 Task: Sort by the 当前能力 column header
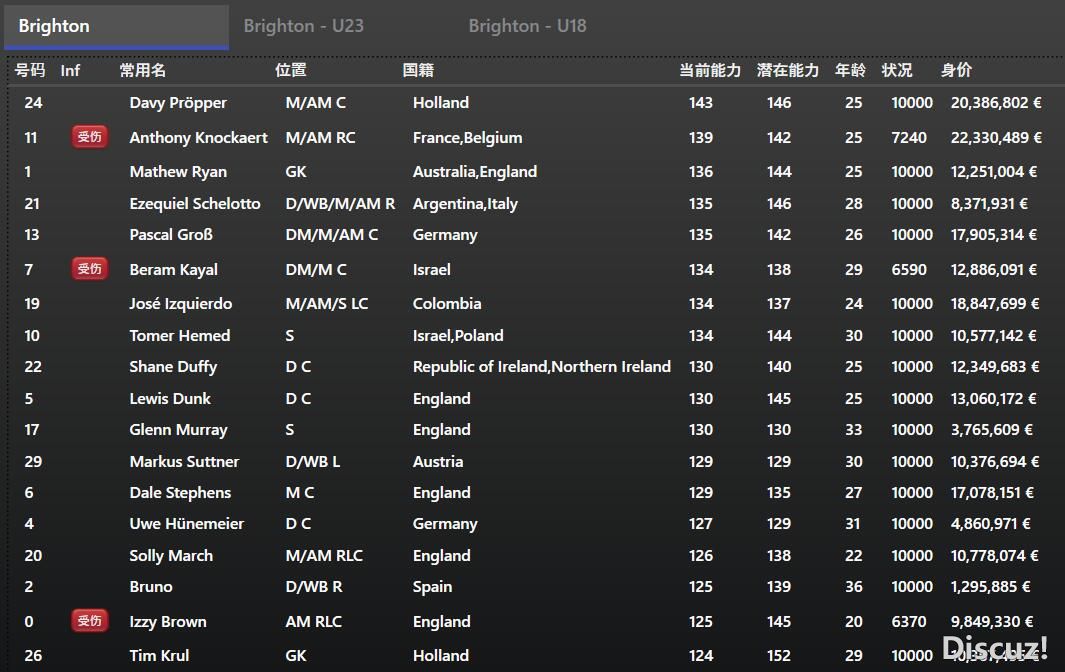pos(710,70)
